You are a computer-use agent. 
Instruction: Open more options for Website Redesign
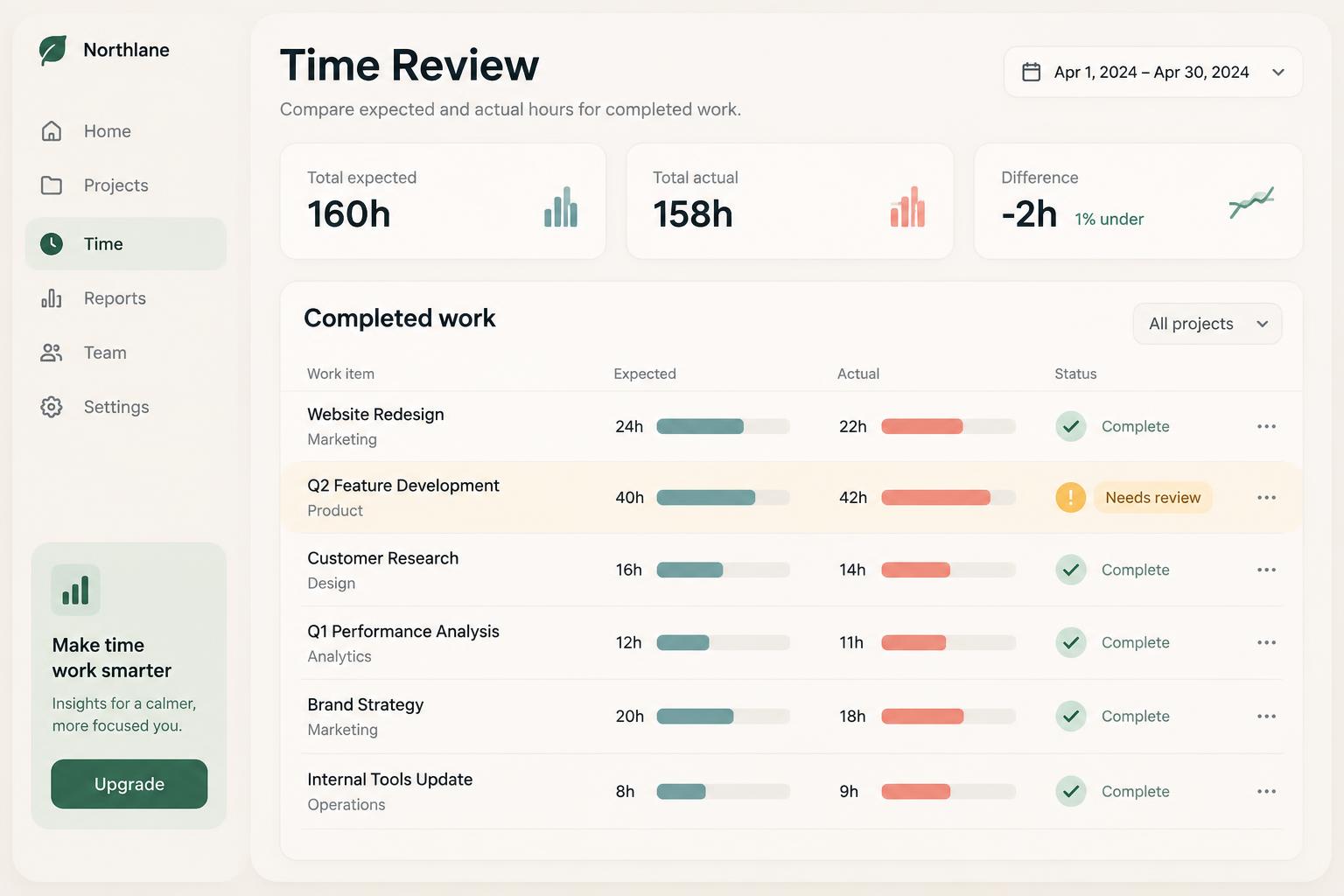pyautogui.click(x=1266, y=426)
